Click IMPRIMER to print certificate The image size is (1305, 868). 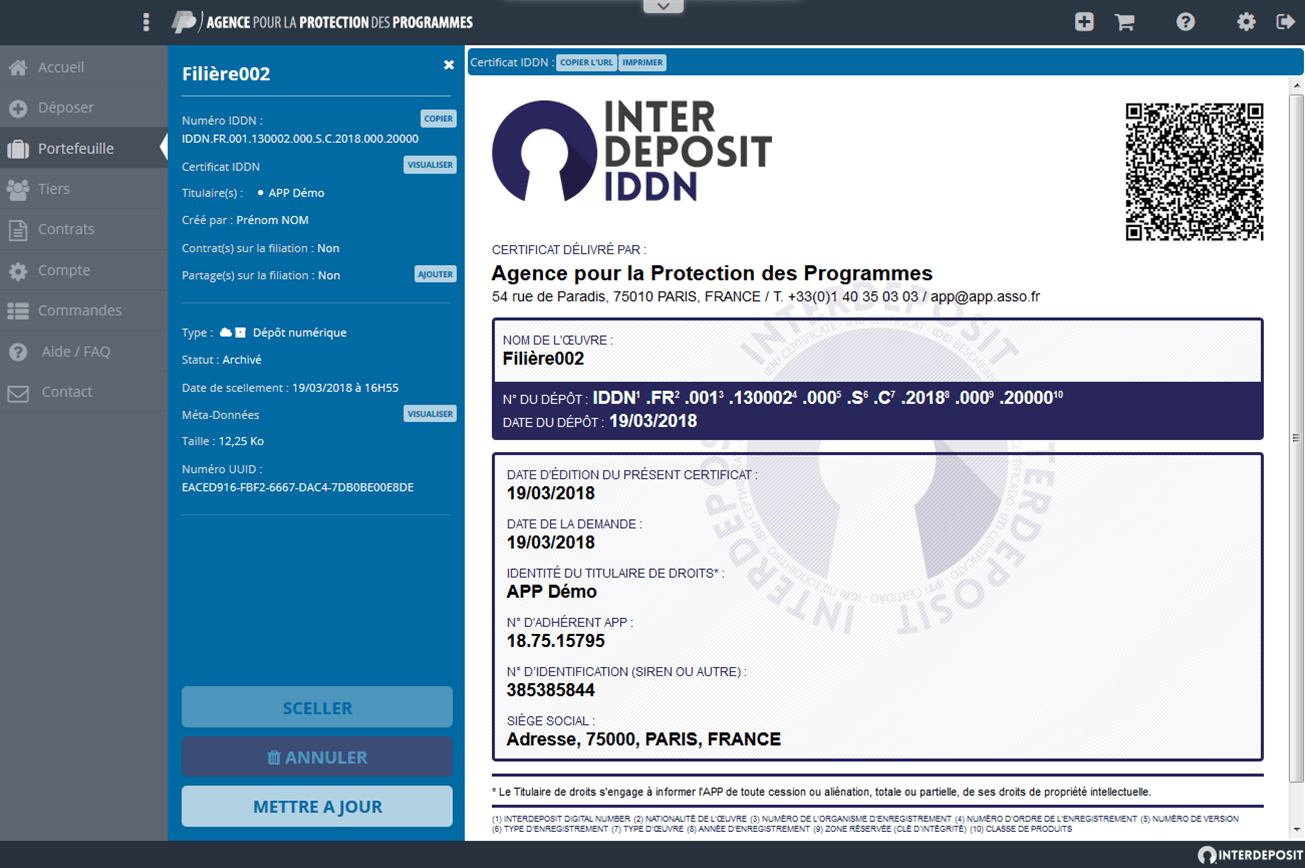click(x=642, y=62)
